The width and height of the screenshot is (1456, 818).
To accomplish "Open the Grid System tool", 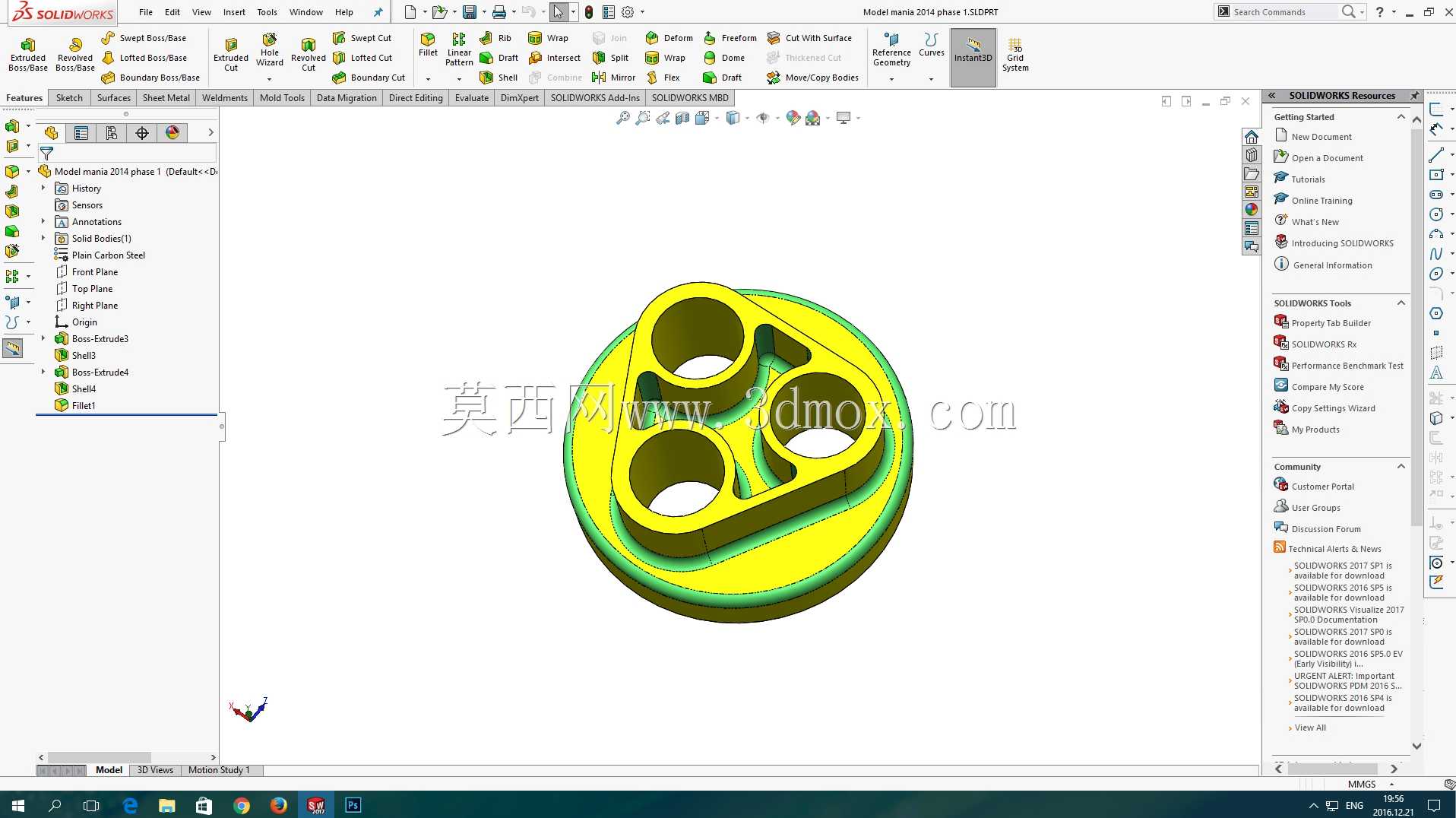I will pyautogui.click(x=1015, y=55).
